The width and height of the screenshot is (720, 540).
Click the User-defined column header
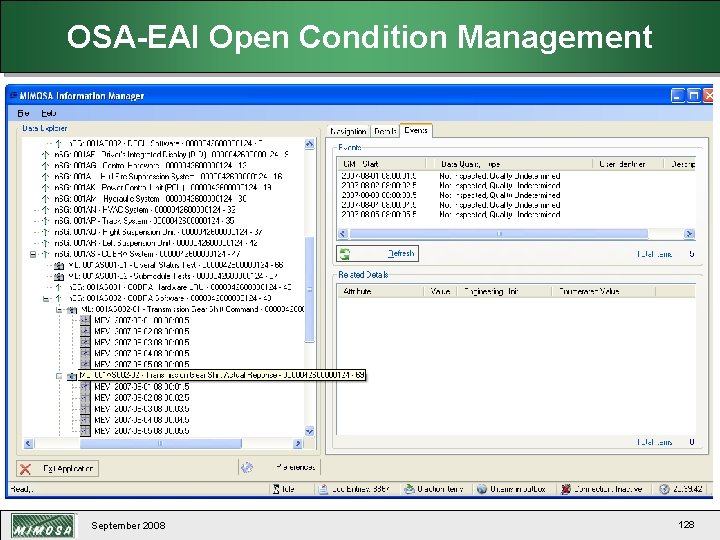[x=628, y=164]
